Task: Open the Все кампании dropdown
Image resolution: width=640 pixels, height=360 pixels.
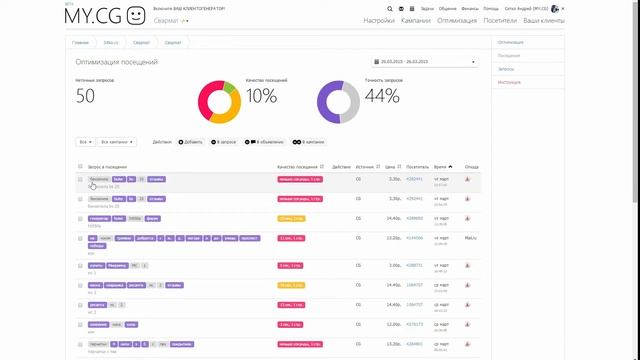Action: pyautogui.click(x=117, y=142)
